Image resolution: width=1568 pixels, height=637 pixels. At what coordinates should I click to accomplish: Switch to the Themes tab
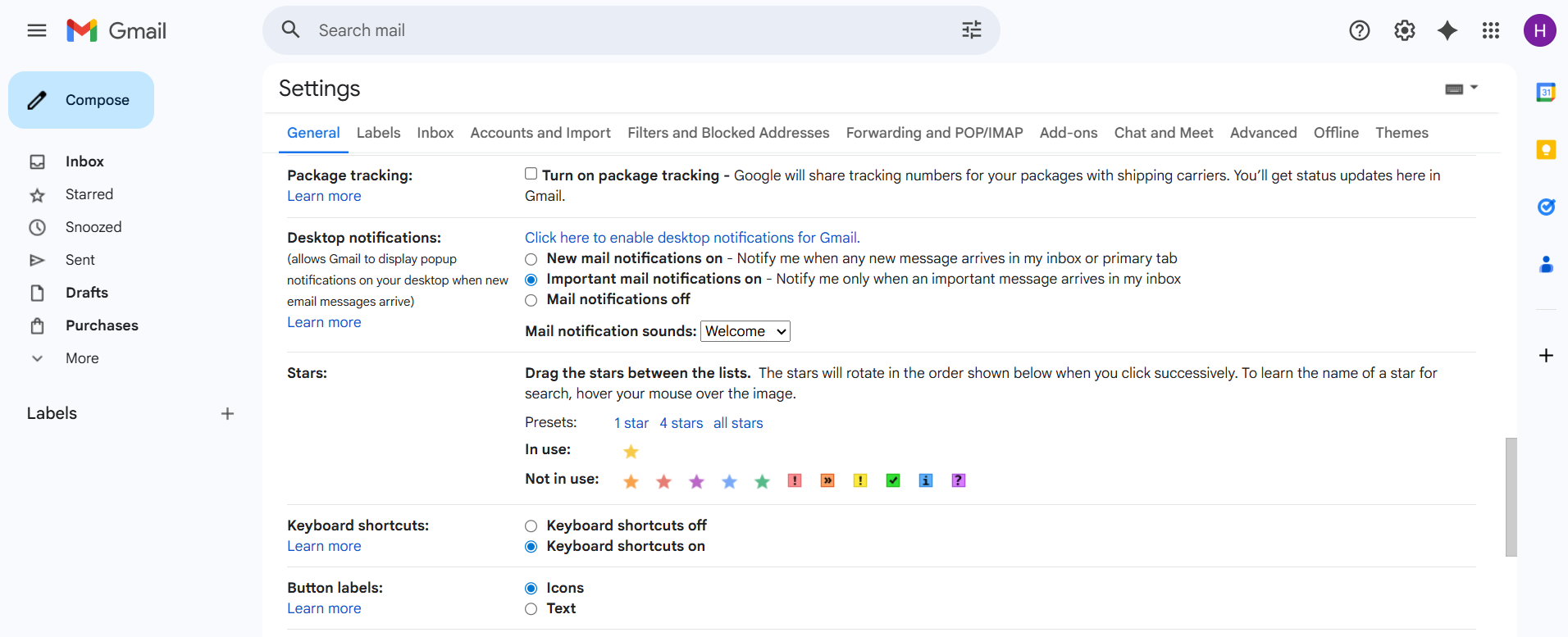click(x=1402, y=133)
